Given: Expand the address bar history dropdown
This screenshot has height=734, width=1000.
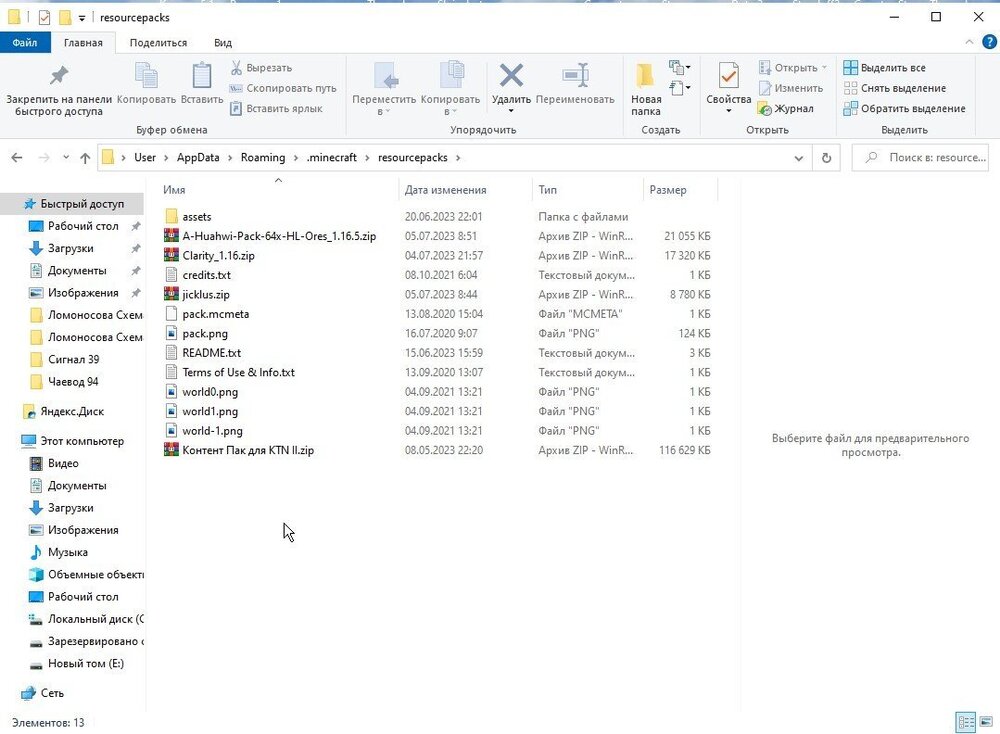Looking at the screenshot, I should (x=798, y=158).
